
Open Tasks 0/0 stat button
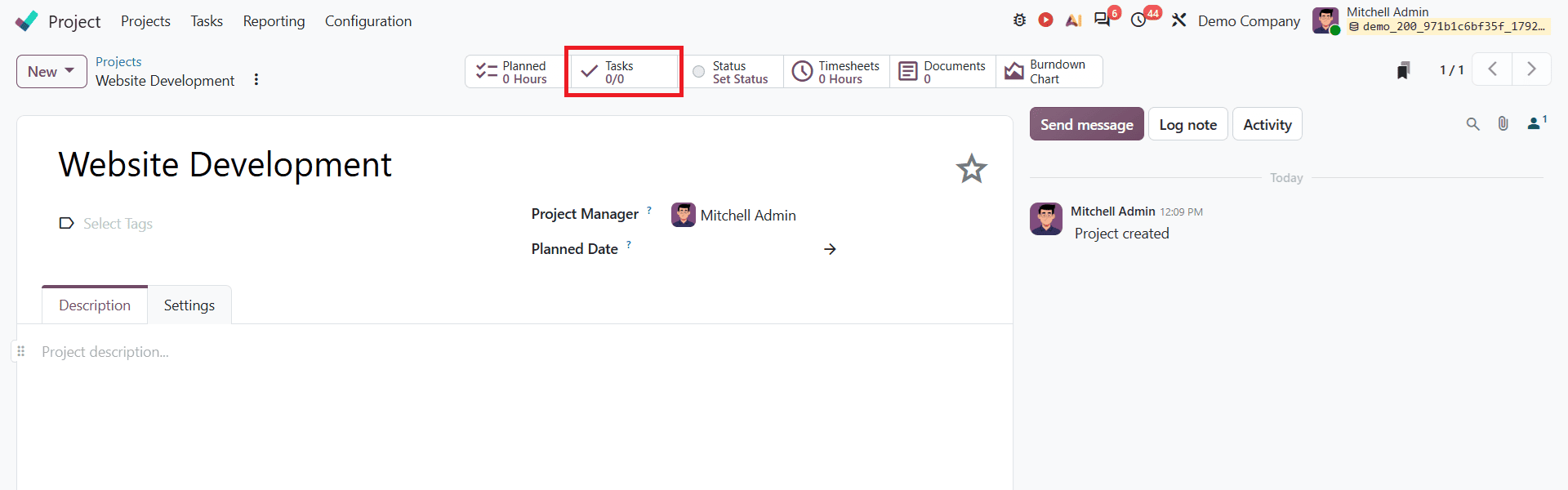pos(624,72)
